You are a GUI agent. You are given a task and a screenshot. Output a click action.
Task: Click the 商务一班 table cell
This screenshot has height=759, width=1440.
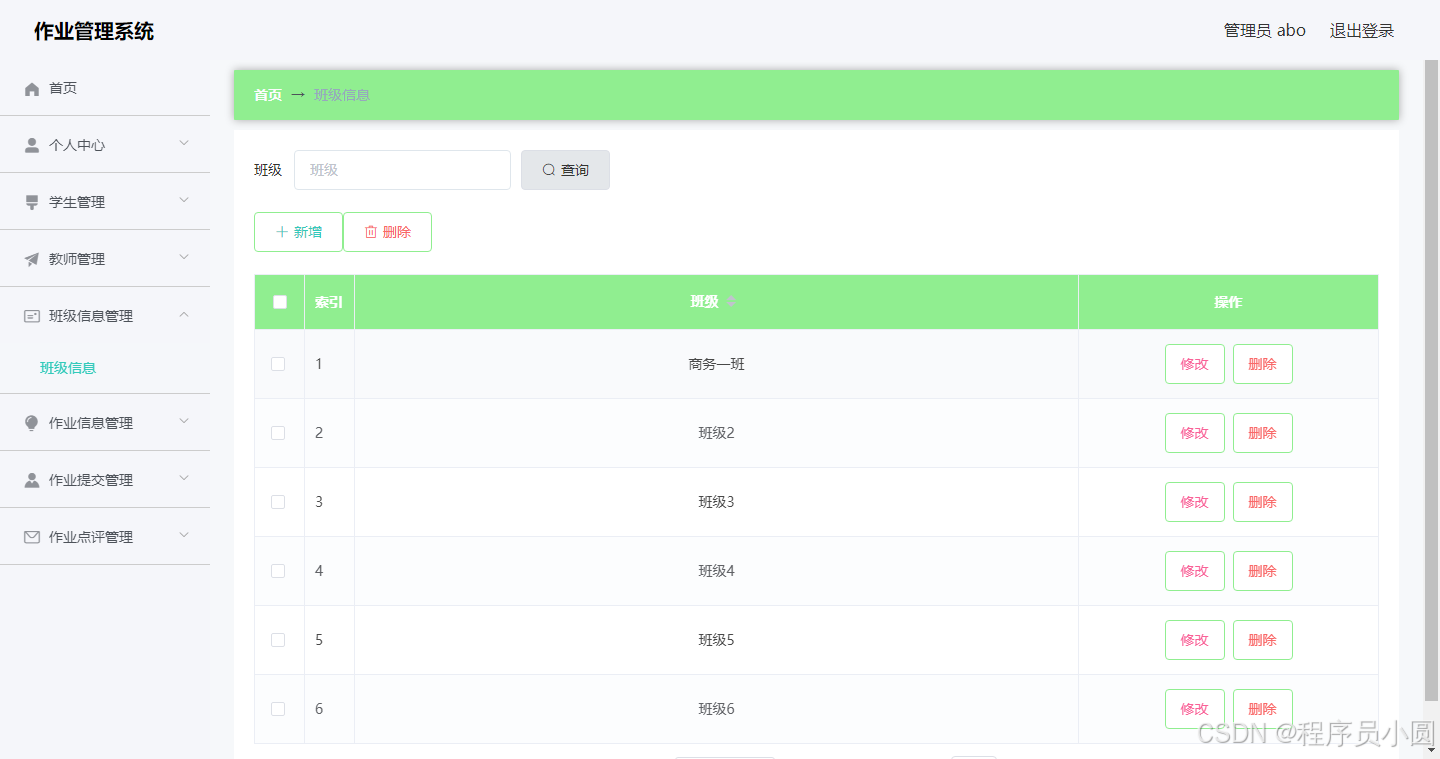click(717, 364)
